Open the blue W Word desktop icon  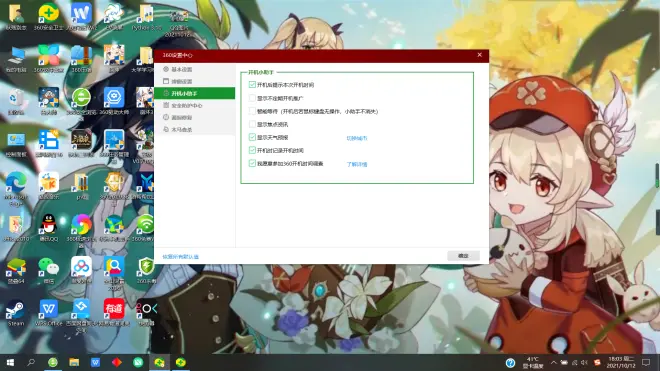coord(81,16)
